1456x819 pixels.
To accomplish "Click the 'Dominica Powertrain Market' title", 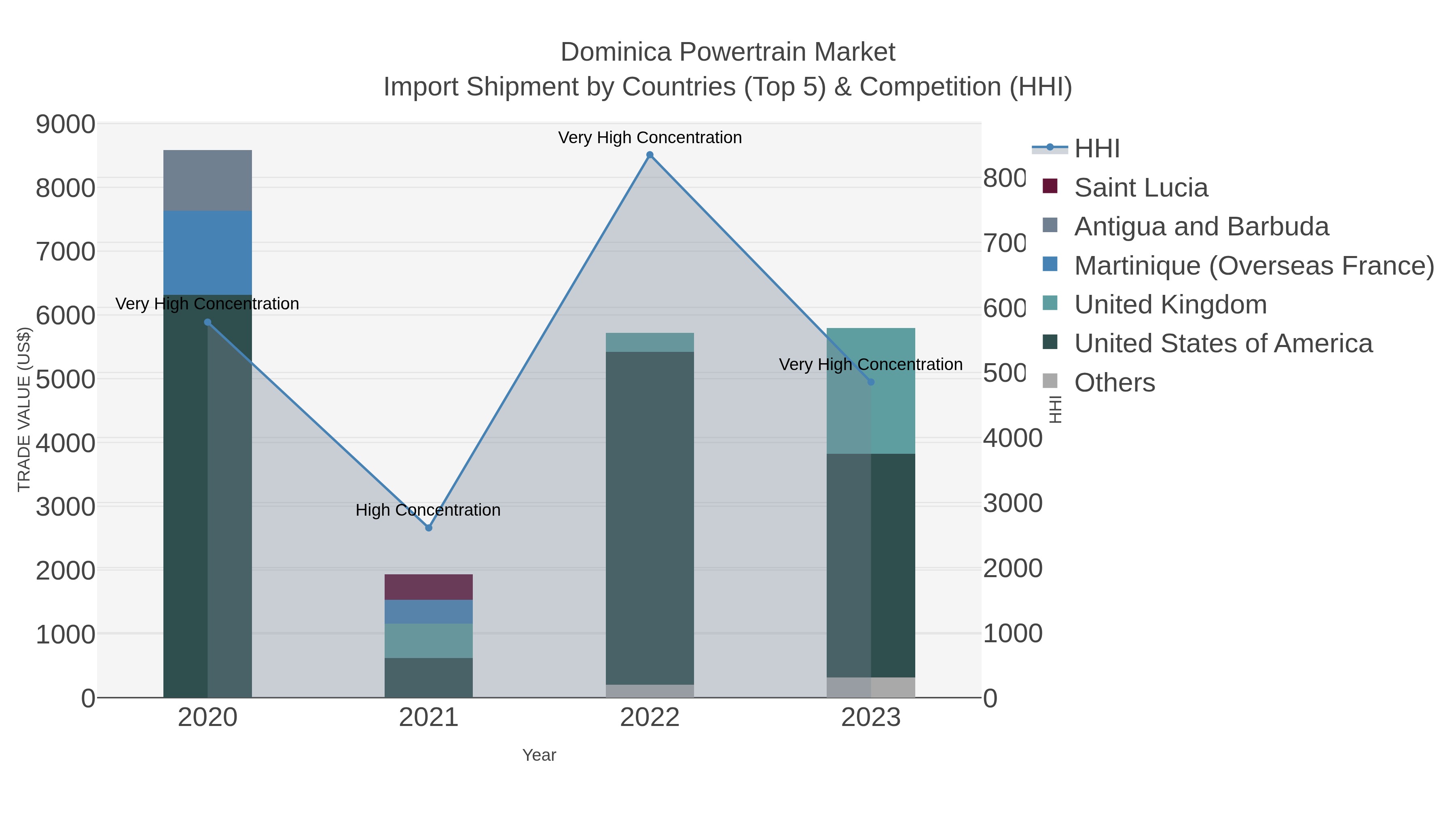I will click(728, 52).
